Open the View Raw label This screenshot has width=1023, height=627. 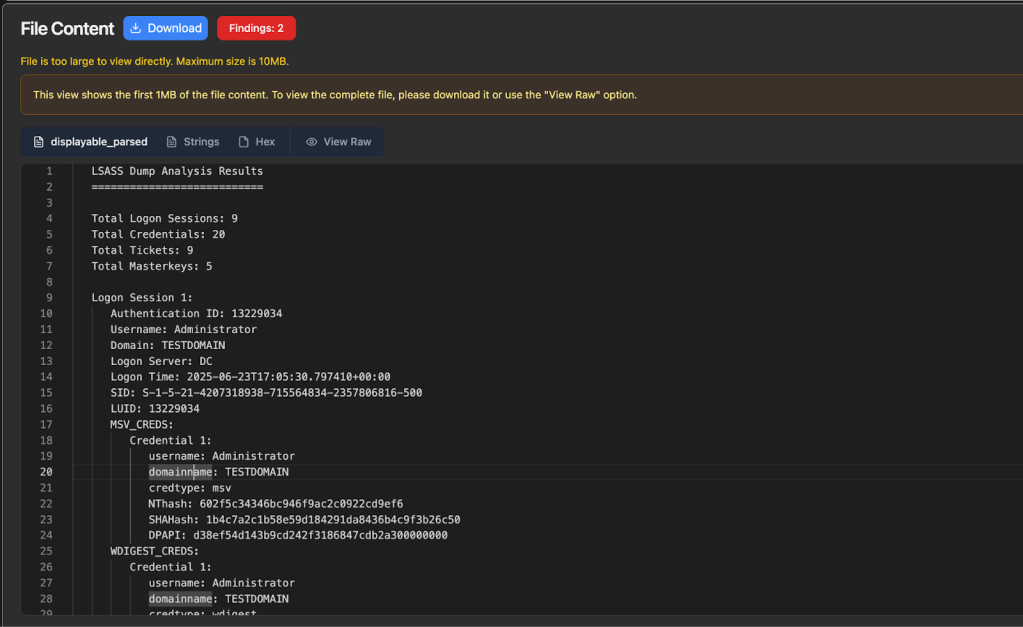point(347,142)
